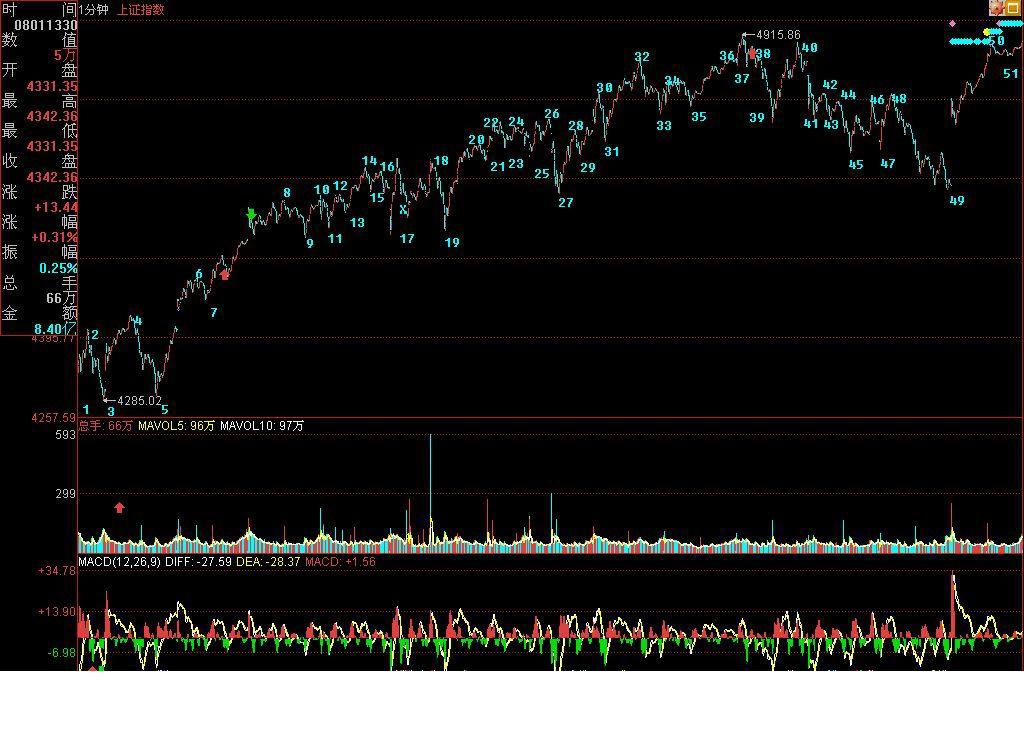Click the orange window-square icon at top right
This screenshot has height=729, width=1024.
click(x=1013, y=7)
